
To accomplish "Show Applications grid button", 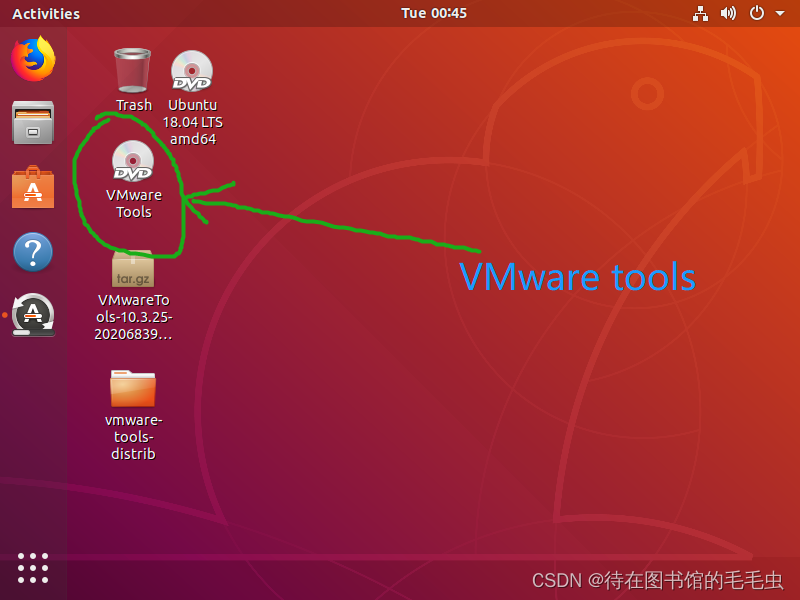I will 33,568.
